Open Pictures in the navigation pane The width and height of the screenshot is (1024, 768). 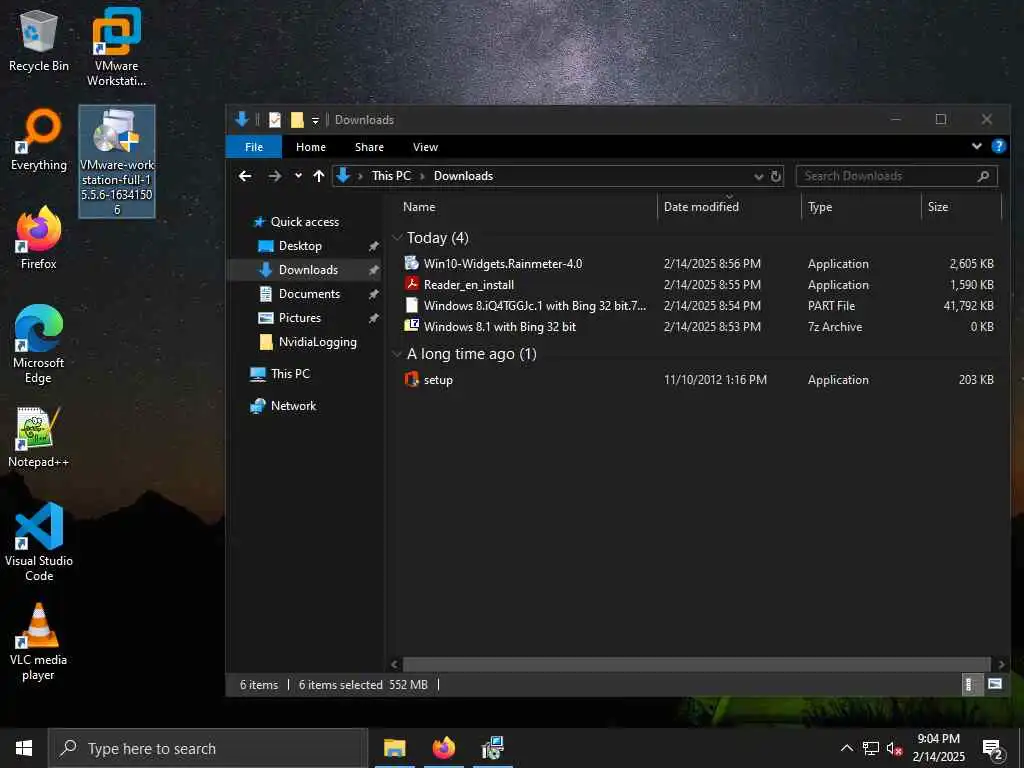click(300, 318)
